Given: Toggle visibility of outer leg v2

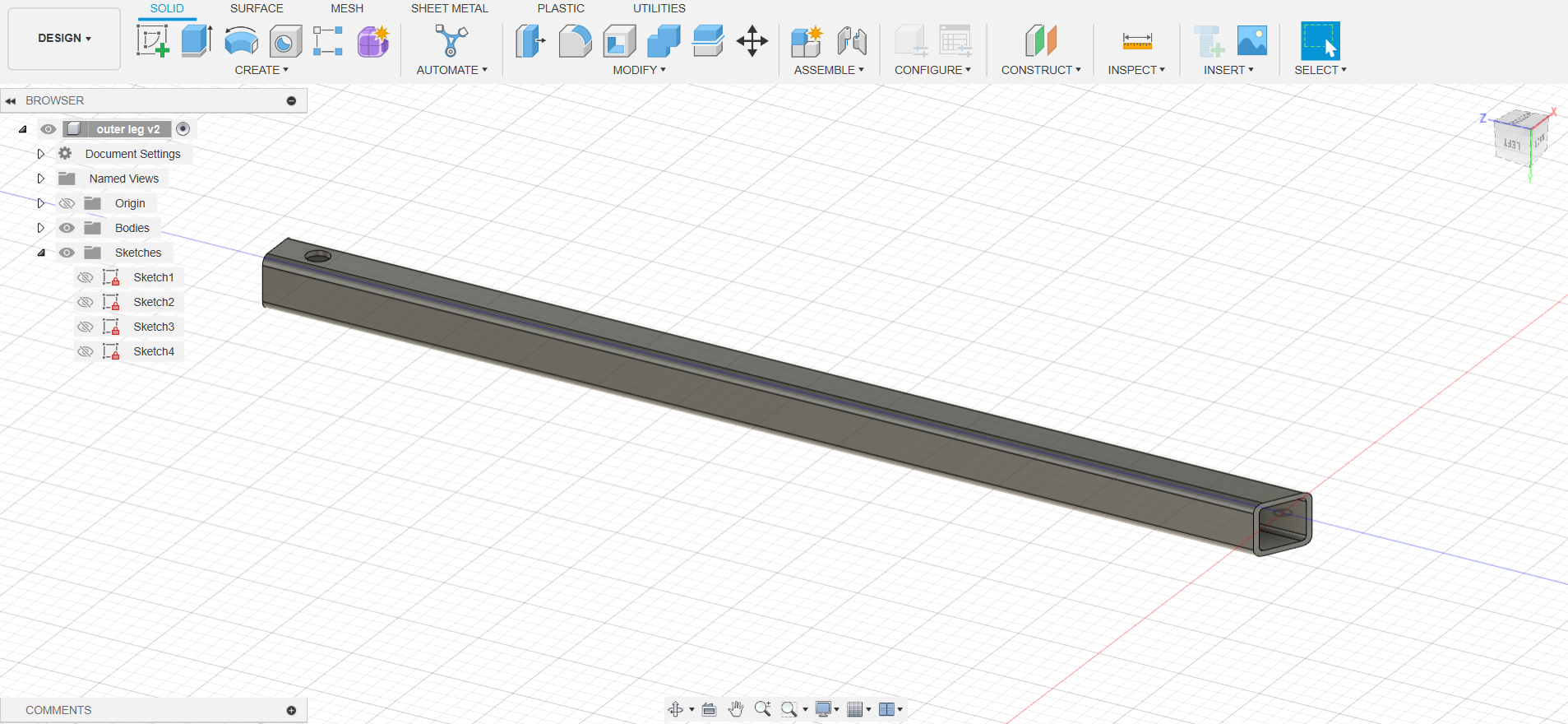Looking at the screenshot, I should tap(48, 129).
